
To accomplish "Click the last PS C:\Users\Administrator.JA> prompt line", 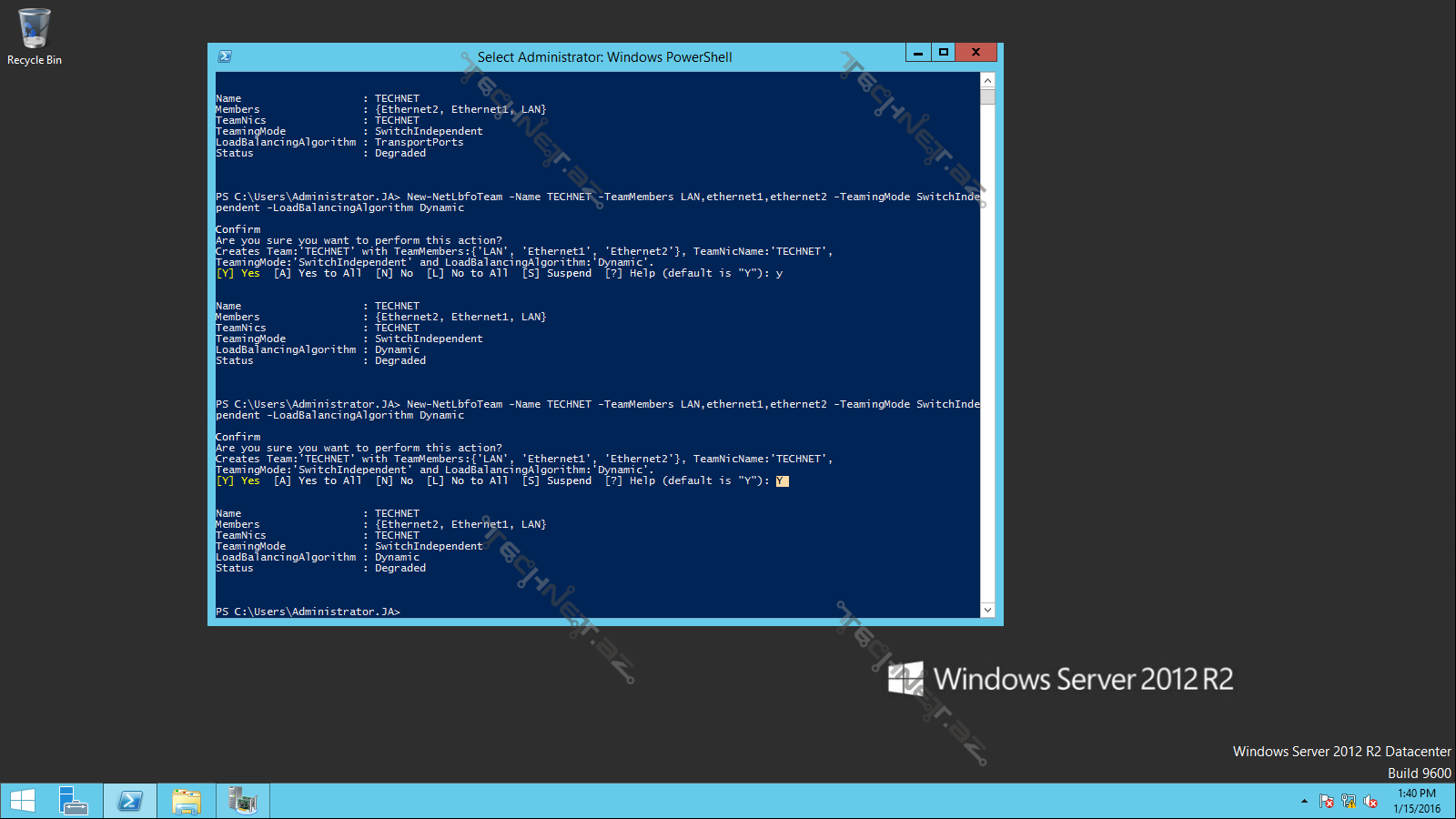I will (308, 612).
